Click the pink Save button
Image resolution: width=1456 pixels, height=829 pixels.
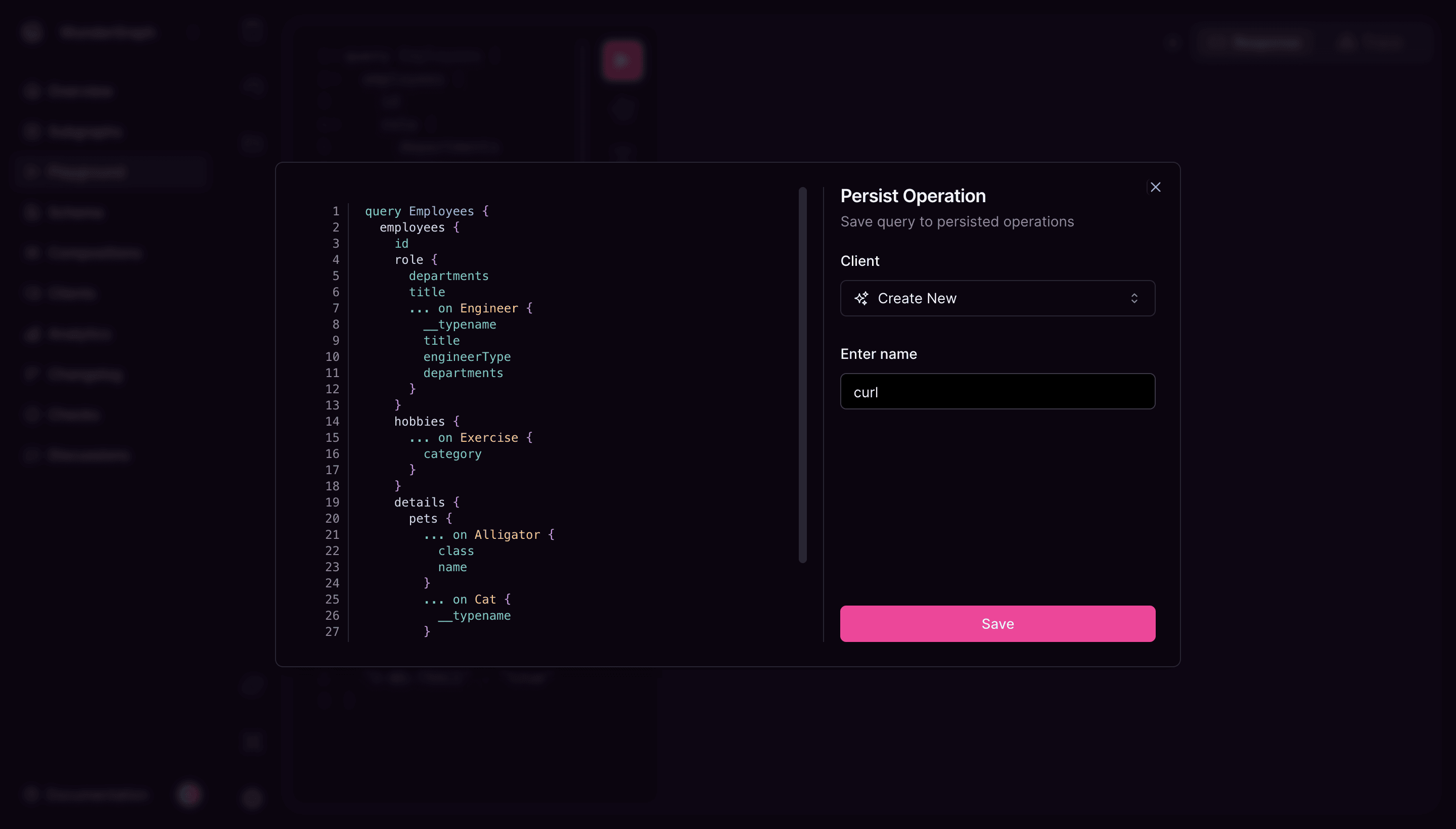click(997, 623)
